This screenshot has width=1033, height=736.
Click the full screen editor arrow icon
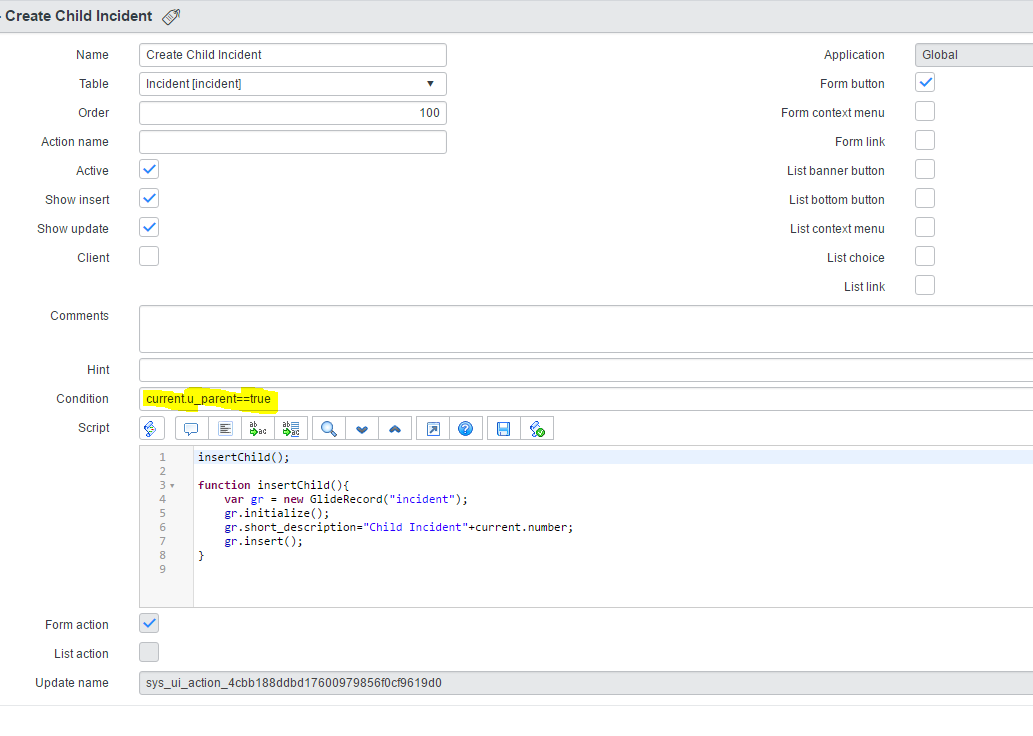[433, 429]
